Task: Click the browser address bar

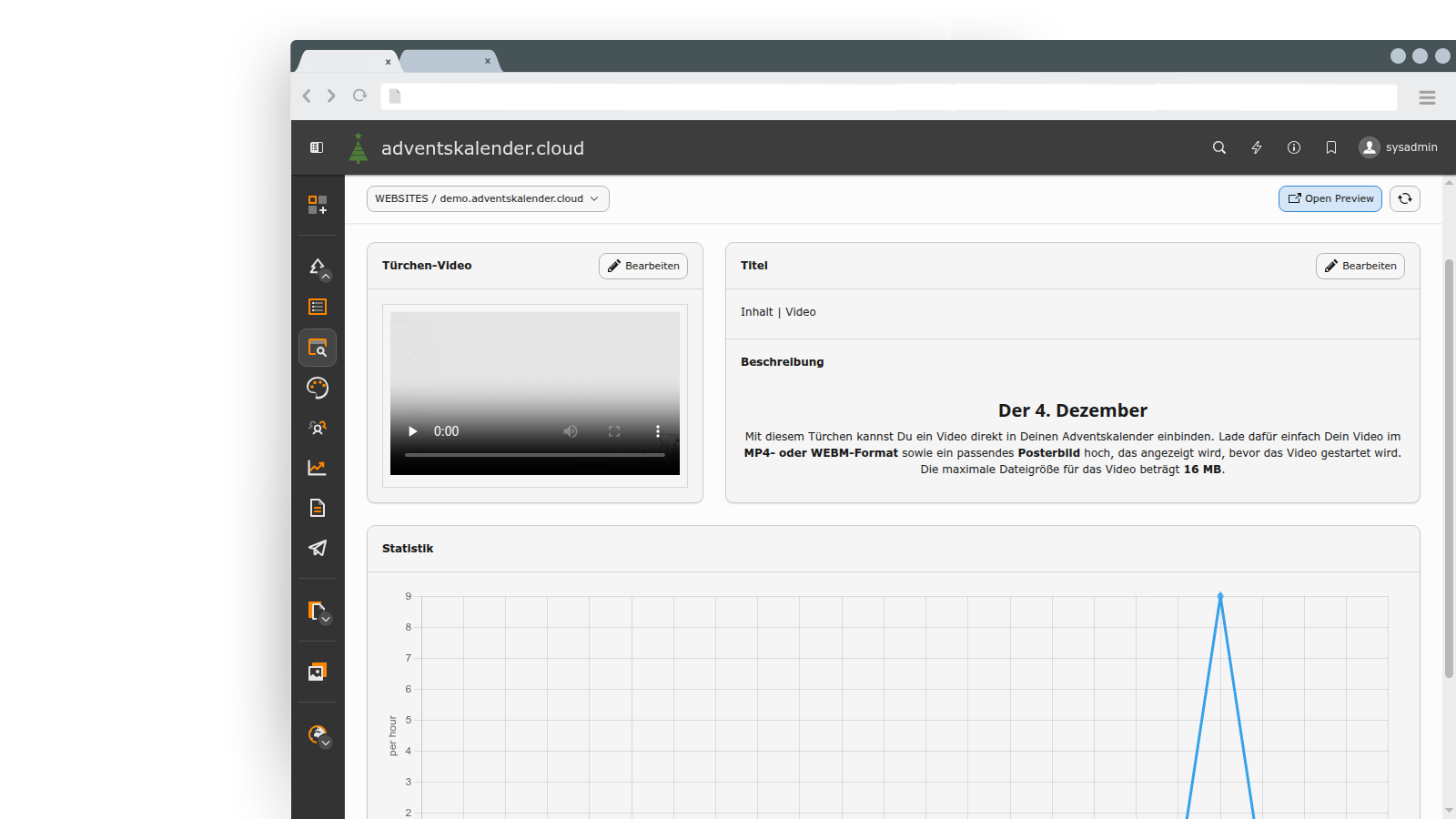Action: [889, 96]
